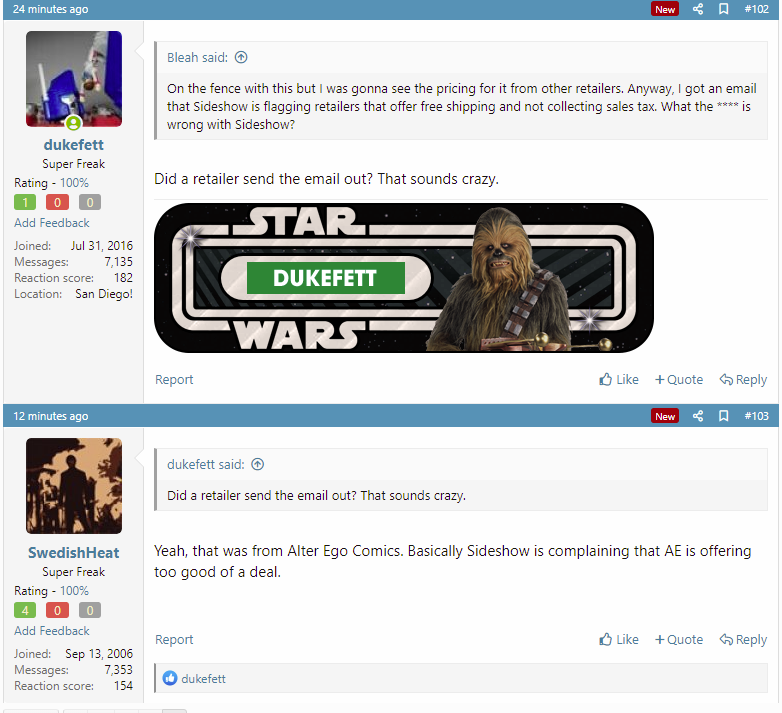This screenshot has width=782, height=713.
Task: Select dukefett's message count 7,135
Action: [x=118, y=262]
